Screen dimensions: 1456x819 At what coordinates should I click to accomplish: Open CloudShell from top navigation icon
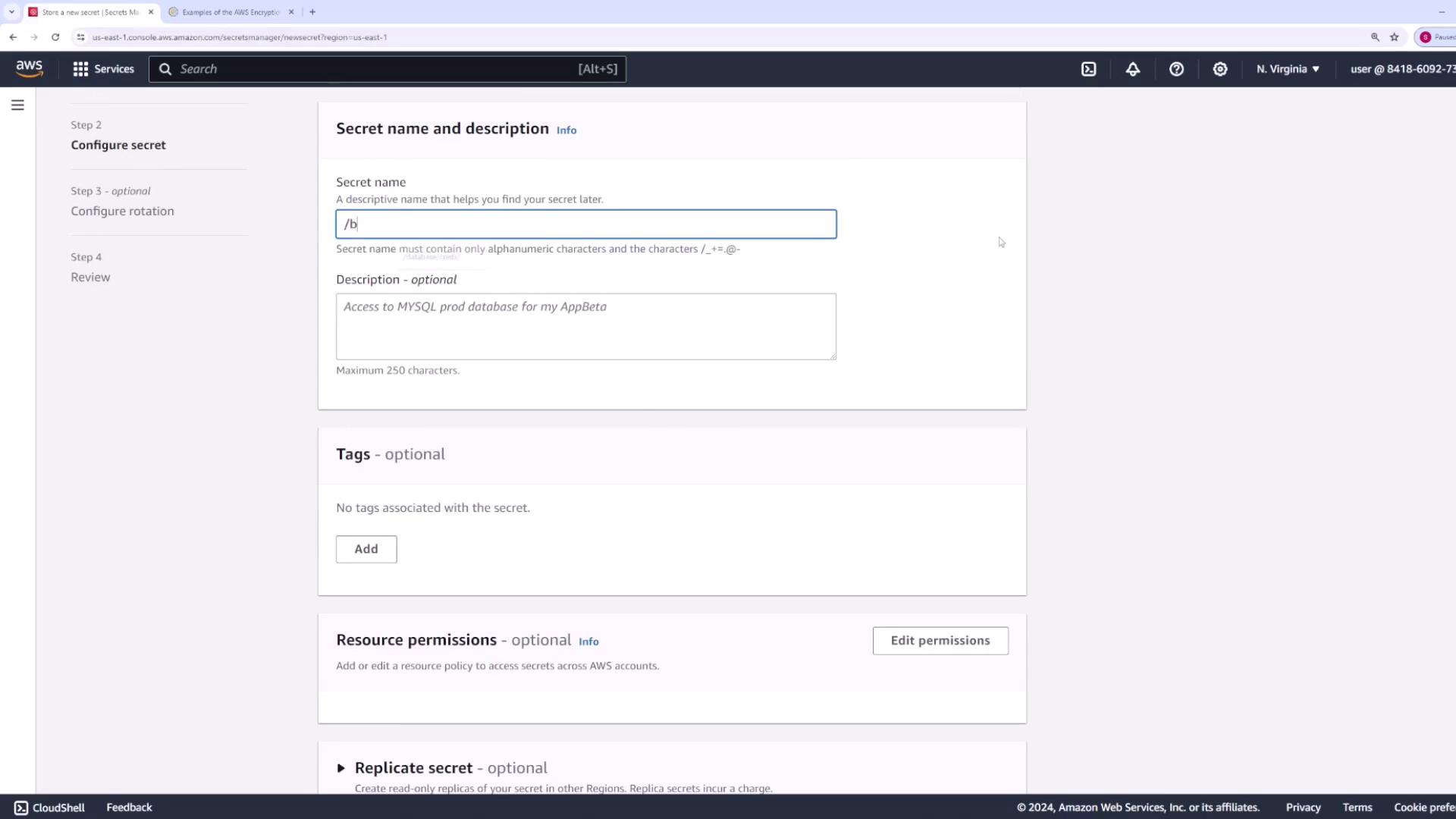[1088, 69]
